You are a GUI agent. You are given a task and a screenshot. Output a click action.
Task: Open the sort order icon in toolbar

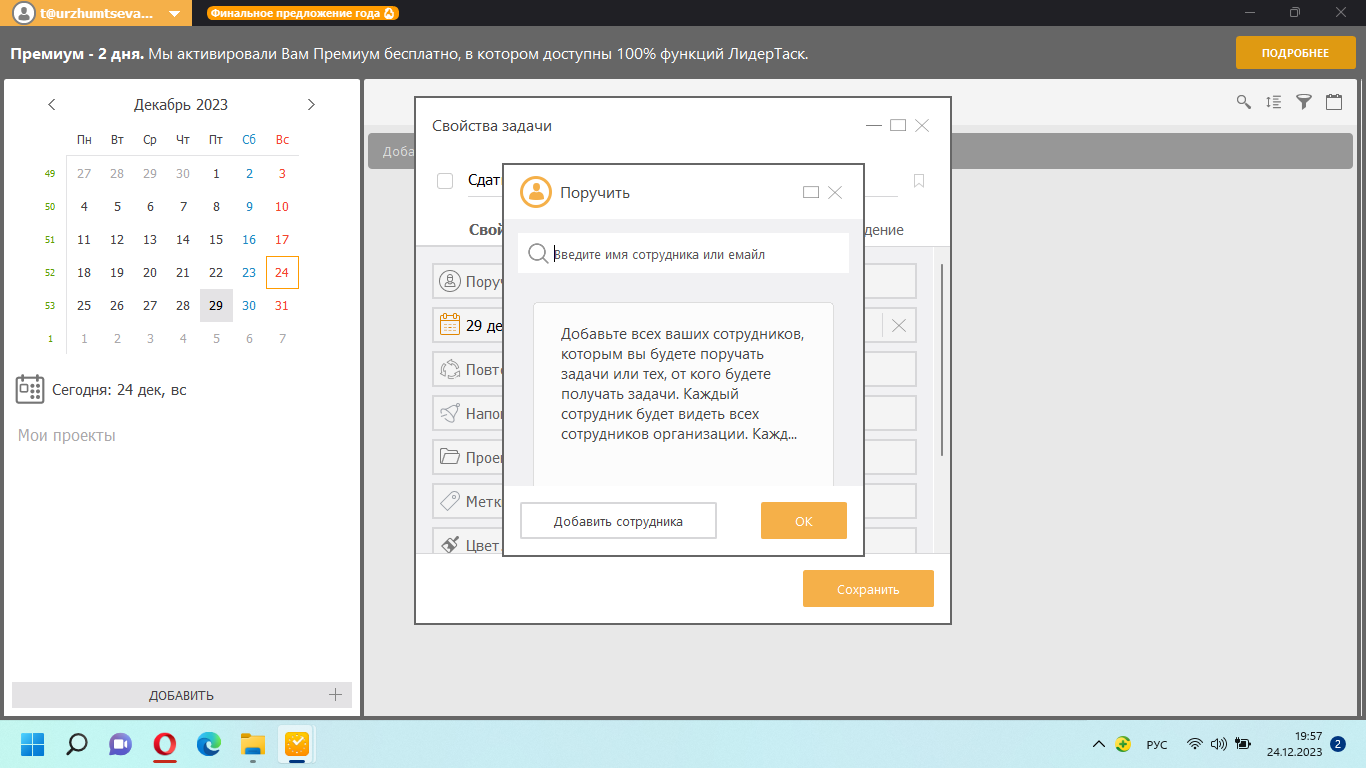pos(1274,102)
